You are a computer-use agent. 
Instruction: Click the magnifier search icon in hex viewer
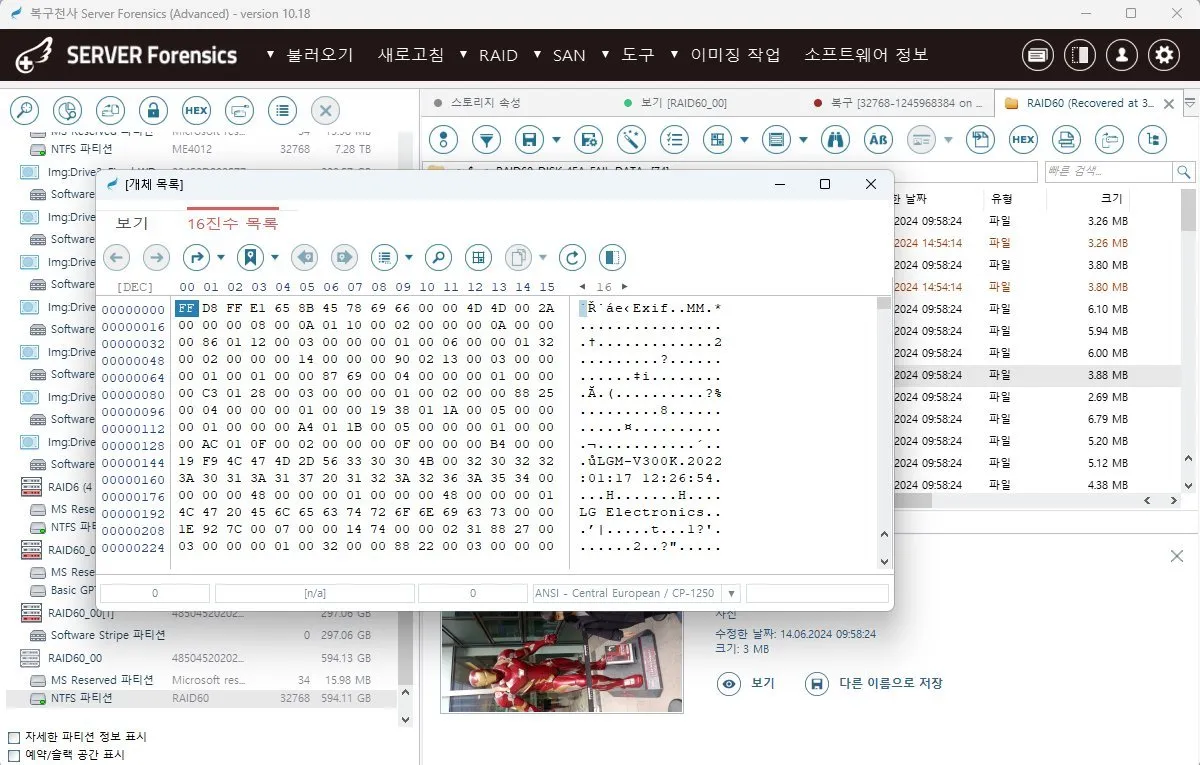coord(438,257)
